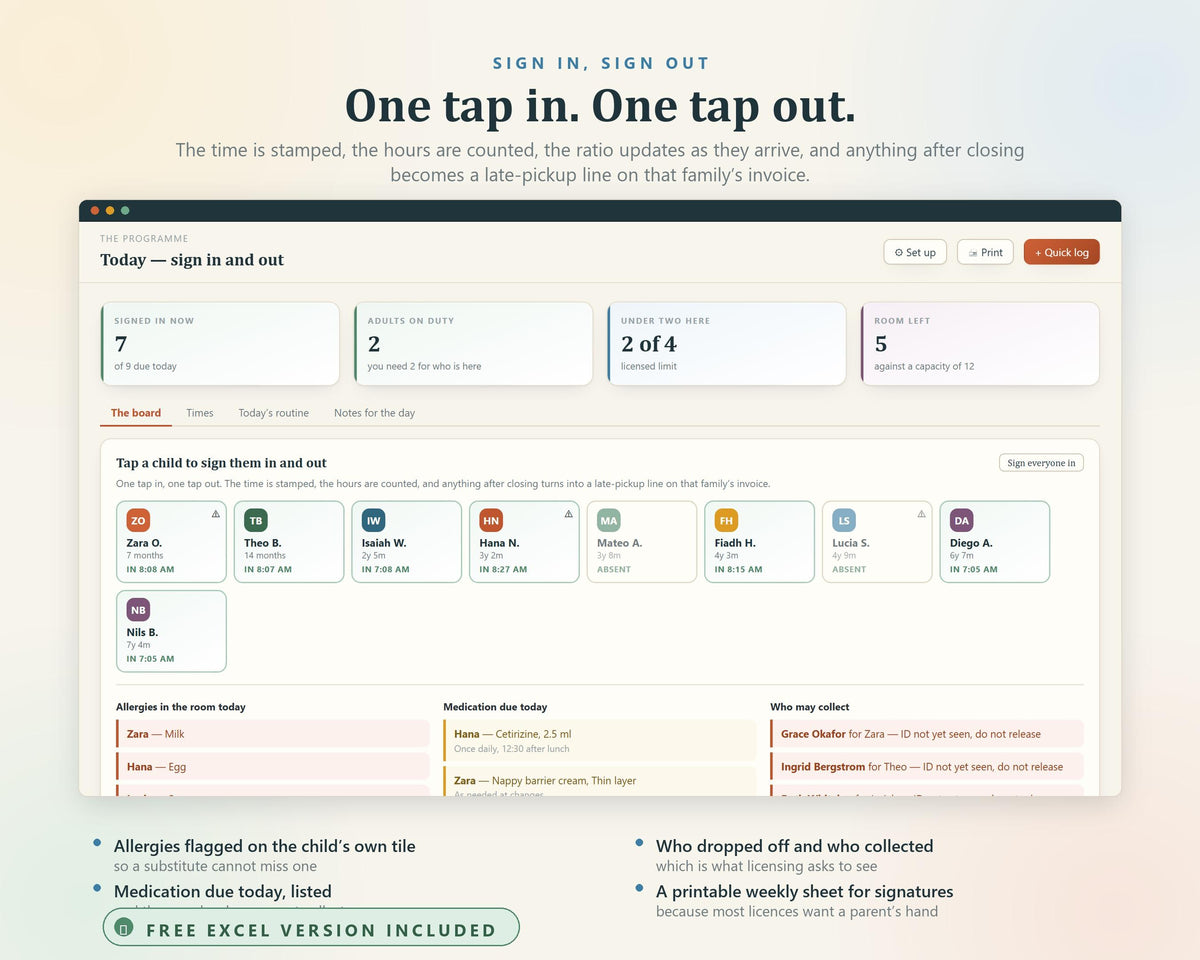Toggle sign-in for Theo B. name
Viewport: 1200px width, 960px height.
[263, 543]
